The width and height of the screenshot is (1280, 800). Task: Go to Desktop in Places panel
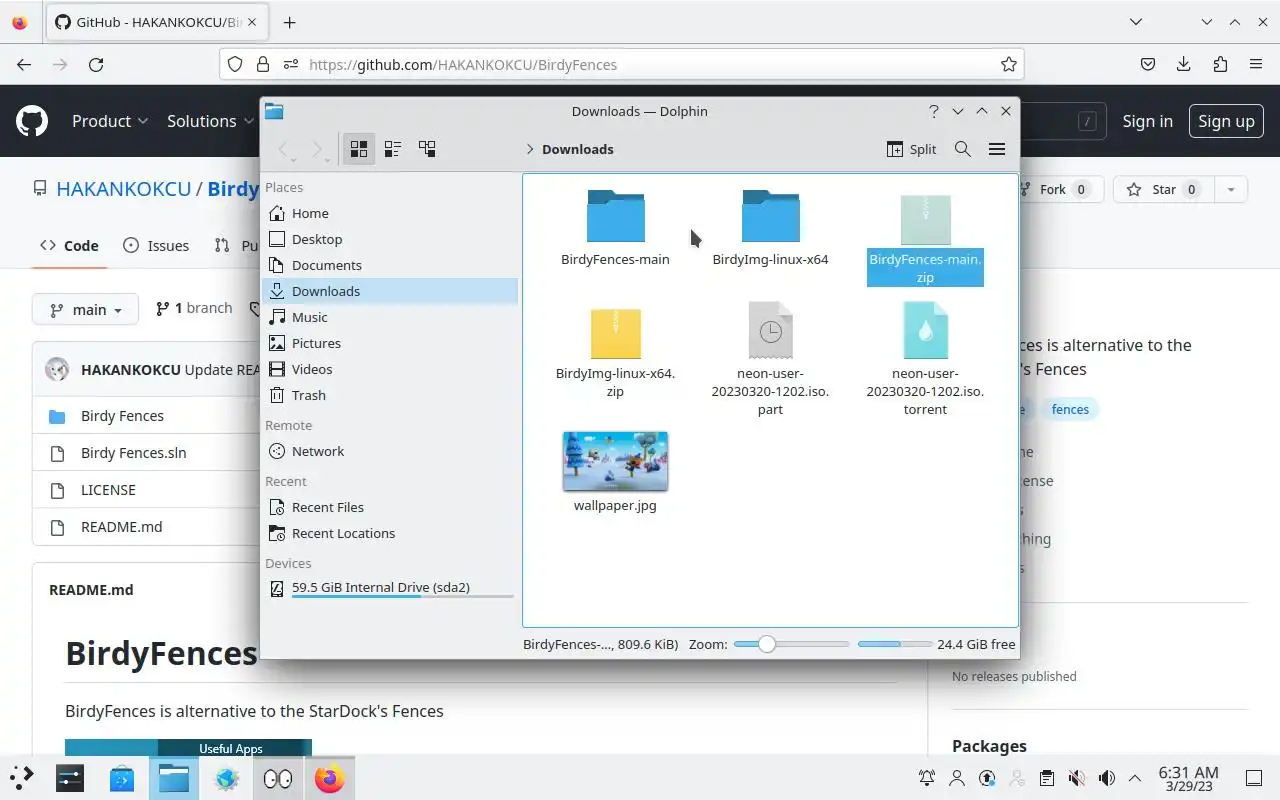pos(390,239)
